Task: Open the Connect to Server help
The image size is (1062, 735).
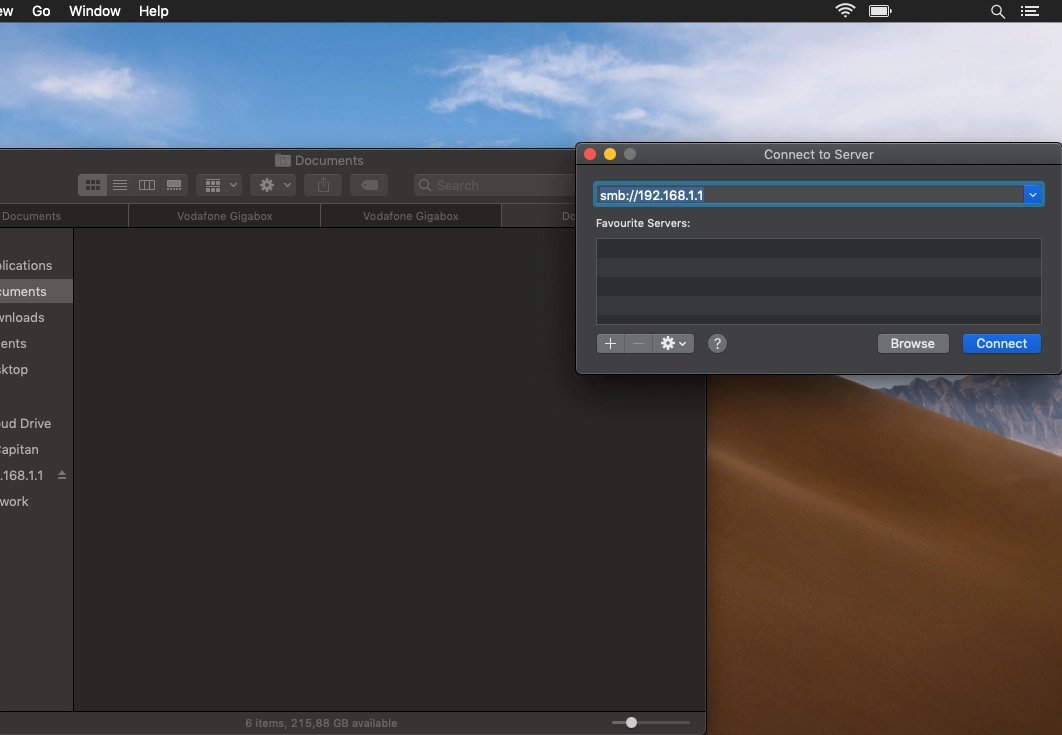Action: [717, 343]
